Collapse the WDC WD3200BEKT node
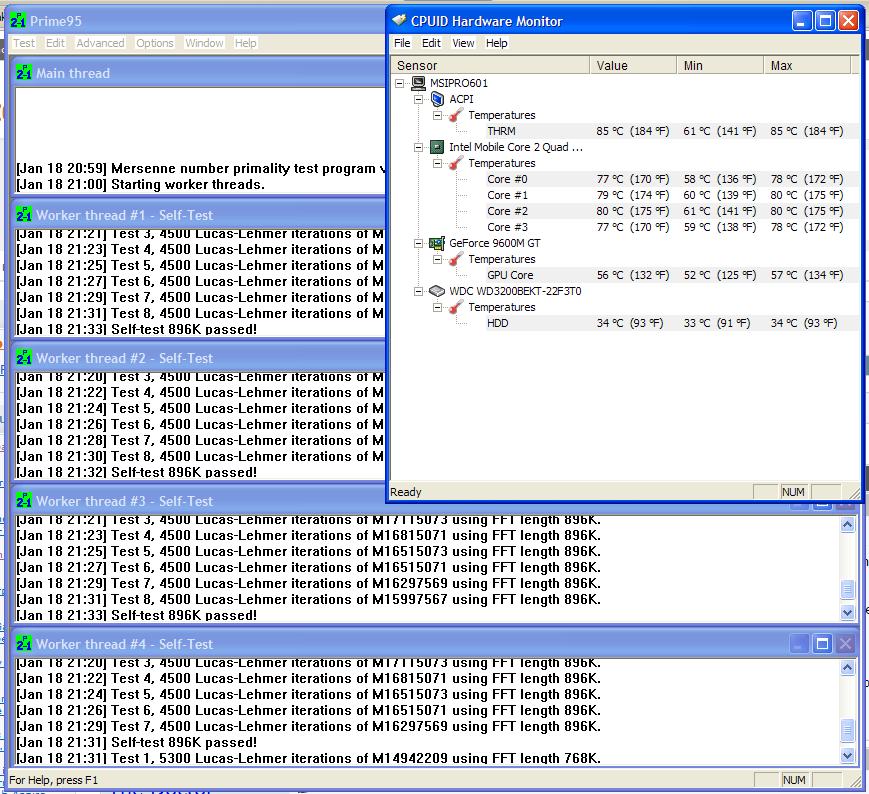This screenshot has width=869, height=794. (x=418, y=291)
